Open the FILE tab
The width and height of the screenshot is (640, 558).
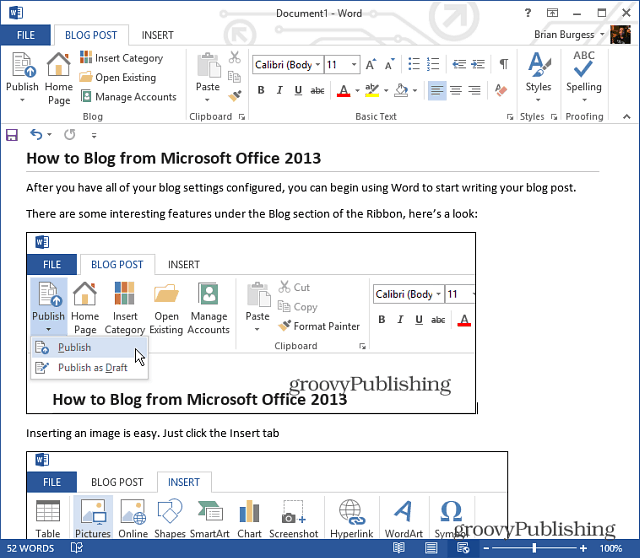coord(26,35)
